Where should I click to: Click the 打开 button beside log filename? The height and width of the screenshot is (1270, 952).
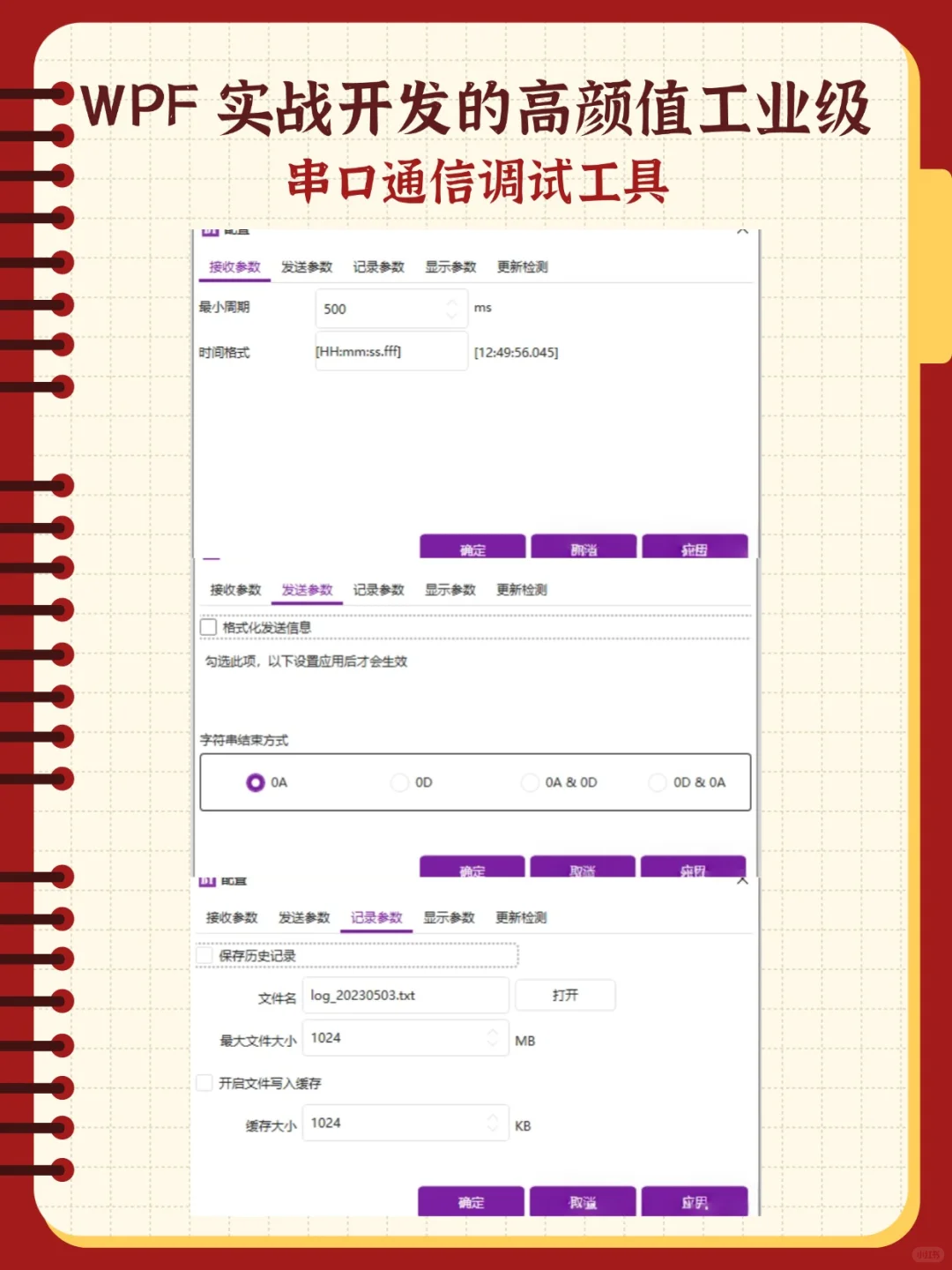[x=565, y=995]
